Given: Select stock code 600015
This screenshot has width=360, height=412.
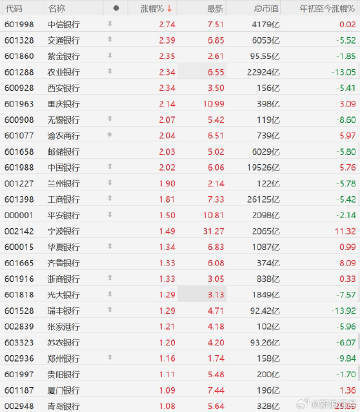Looking at the screenshot, I should coord(19,247).
